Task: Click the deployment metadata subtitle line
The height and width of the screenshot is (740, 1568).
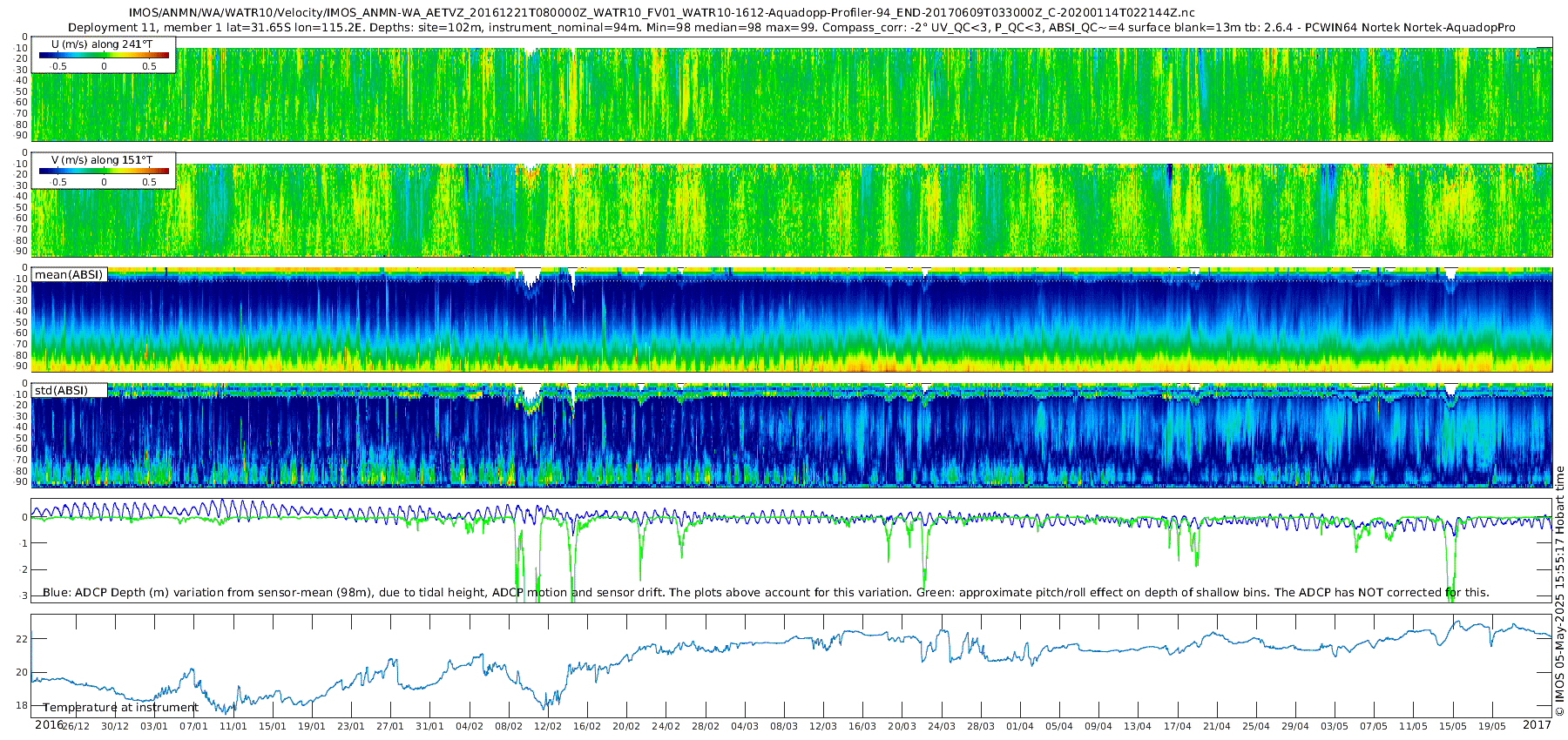Action: point(791,28)
